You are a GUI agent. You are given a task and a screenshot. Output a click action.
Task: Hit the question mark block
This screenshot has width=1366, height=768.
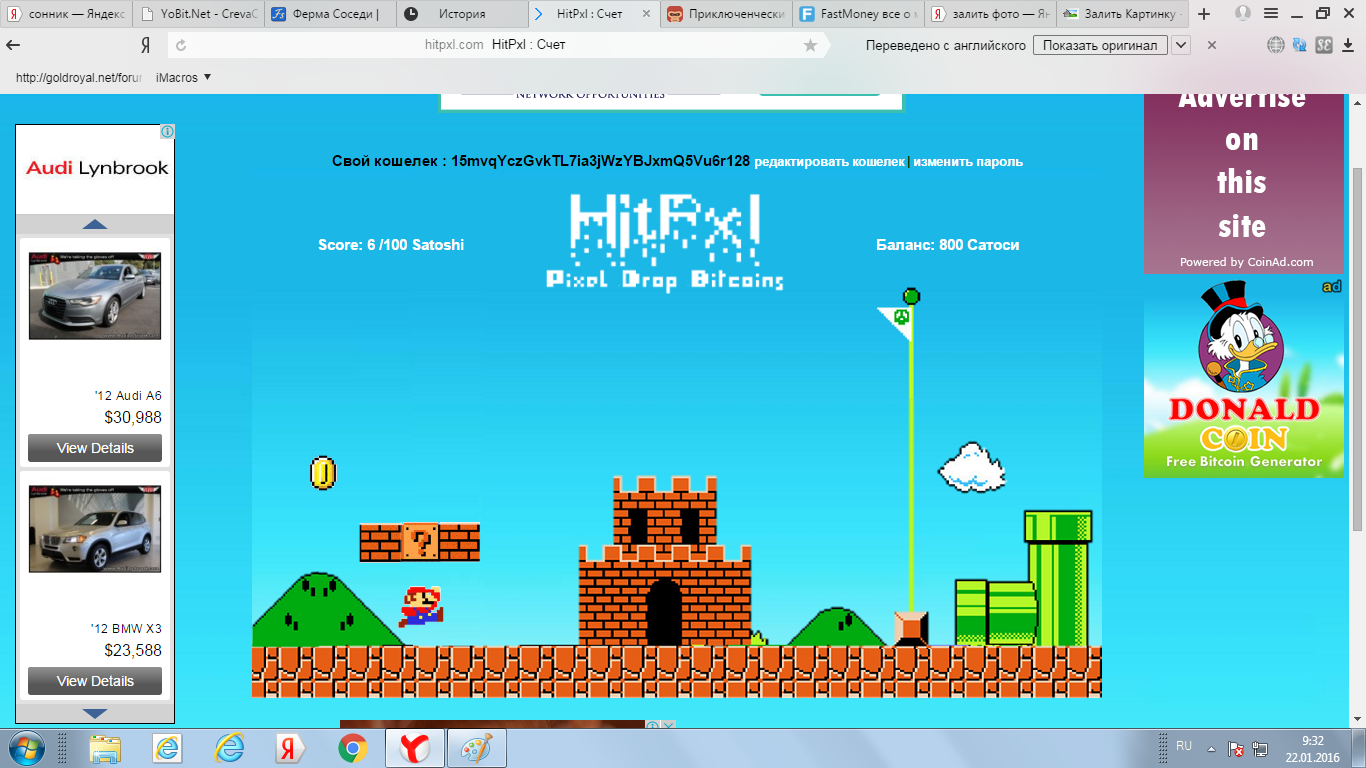(420, 542)
